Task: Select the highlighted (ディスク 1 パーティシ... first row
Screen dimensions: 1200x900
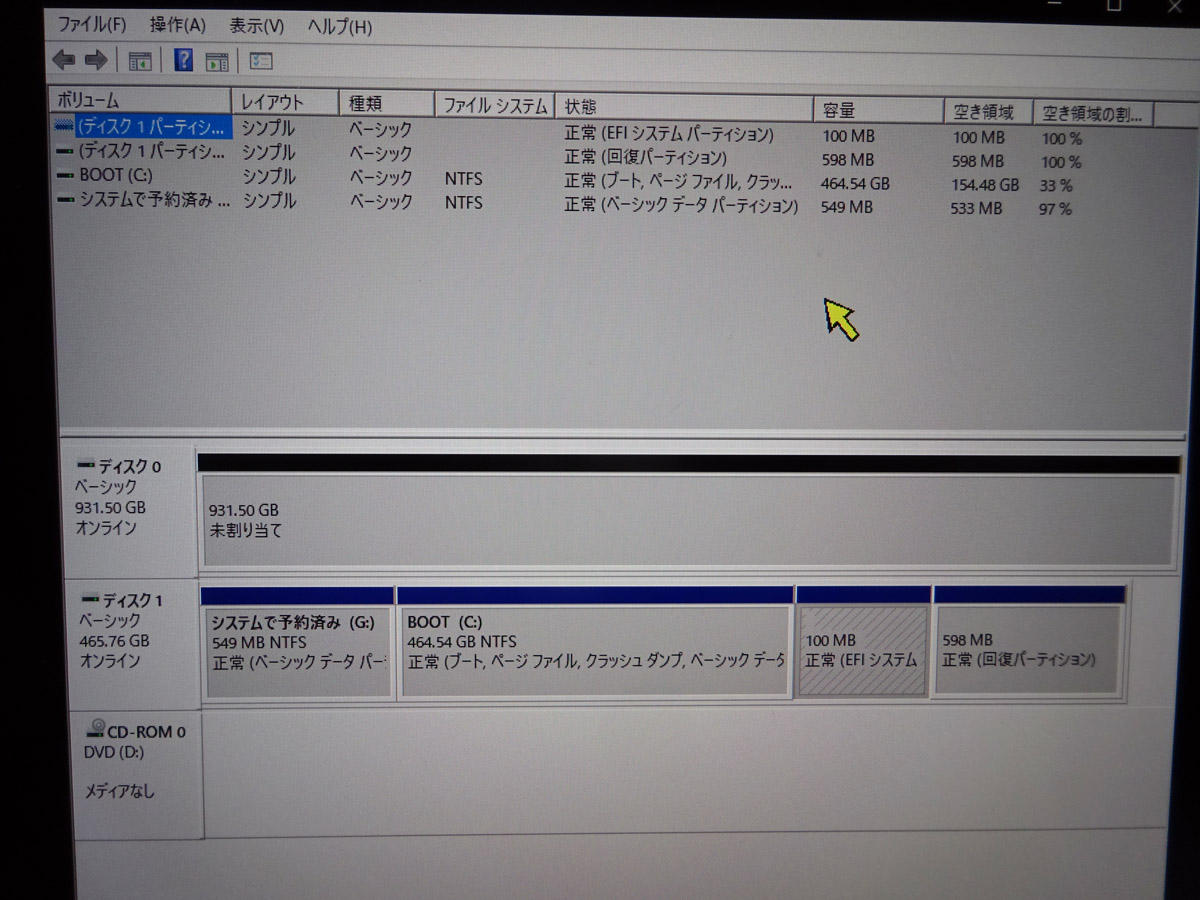Action: click(x=142, y=127)
